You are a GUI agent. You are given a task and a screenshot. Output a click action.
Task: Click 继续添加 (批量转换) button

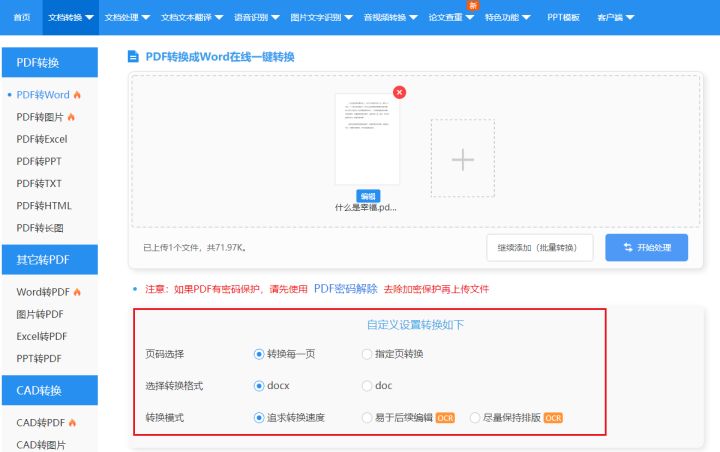[540, 247]
